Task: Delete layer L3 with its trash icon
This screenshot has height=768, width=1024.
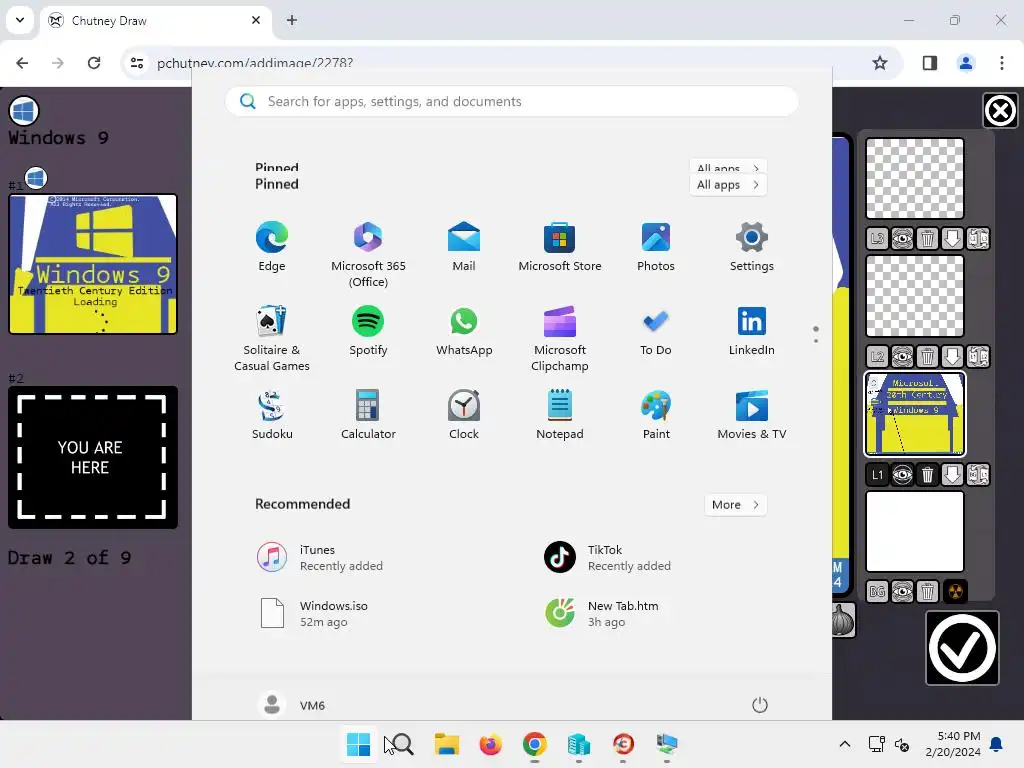Action: [927, 239]
